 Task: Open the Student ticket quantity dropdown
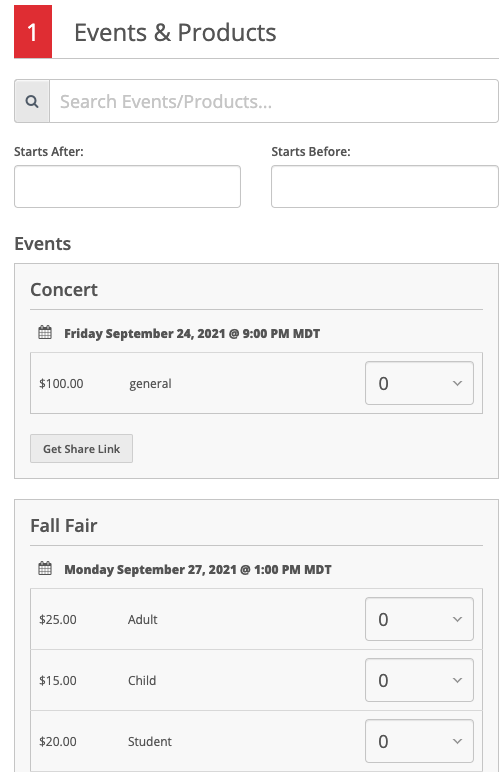[419, 741]
